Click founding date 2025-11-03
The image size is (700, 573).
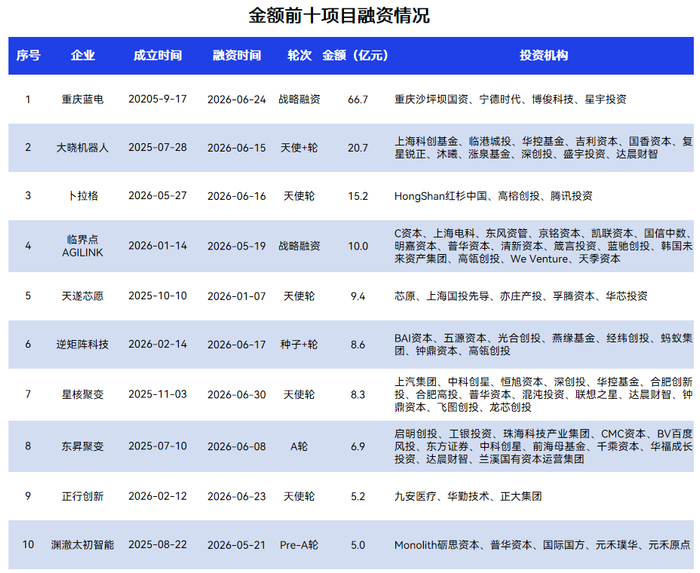pos(158,394)
